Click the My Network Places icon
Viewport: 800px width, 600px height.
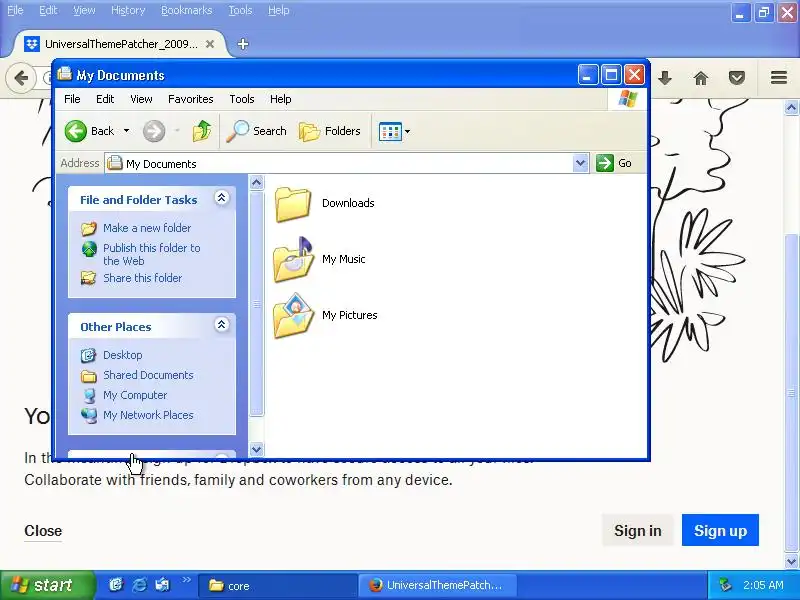pos(89,415)
